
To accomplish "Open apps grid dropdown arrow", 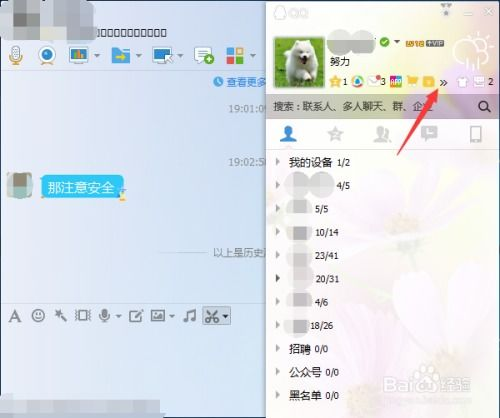I will pyautogui.click(x=253, y=55).
